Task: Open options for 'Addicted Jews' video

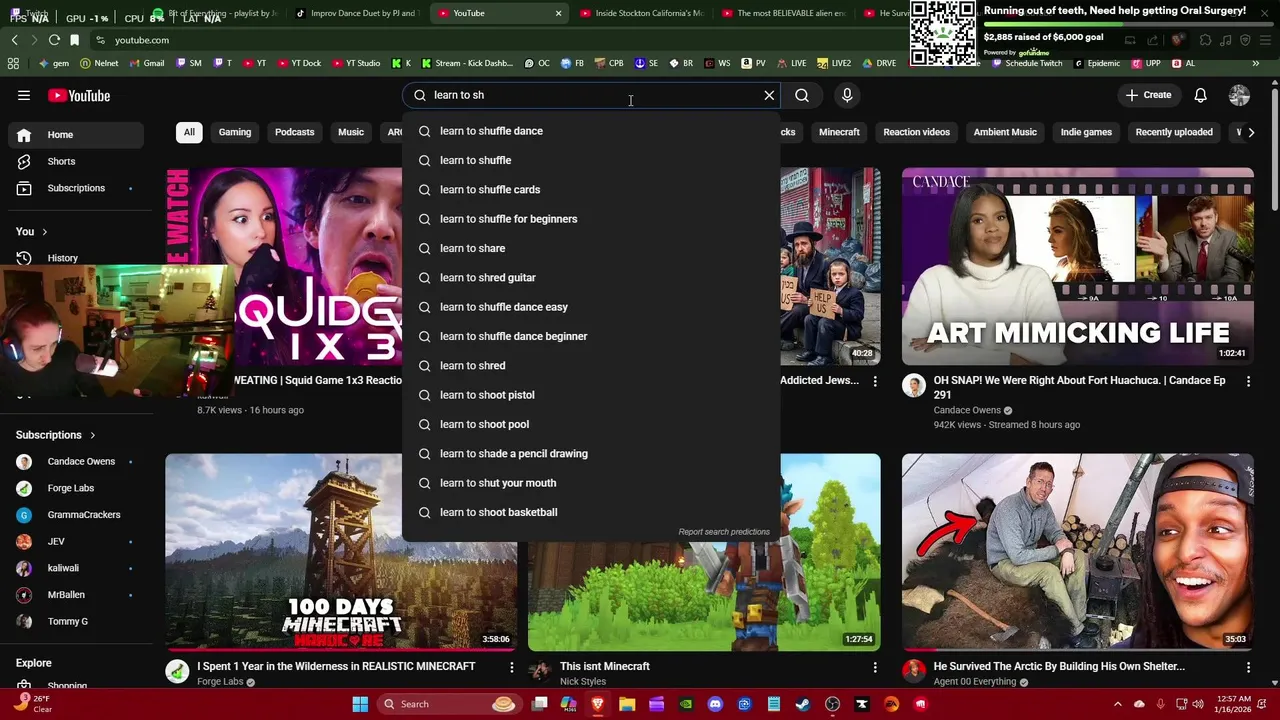Action: coord(875,381)
